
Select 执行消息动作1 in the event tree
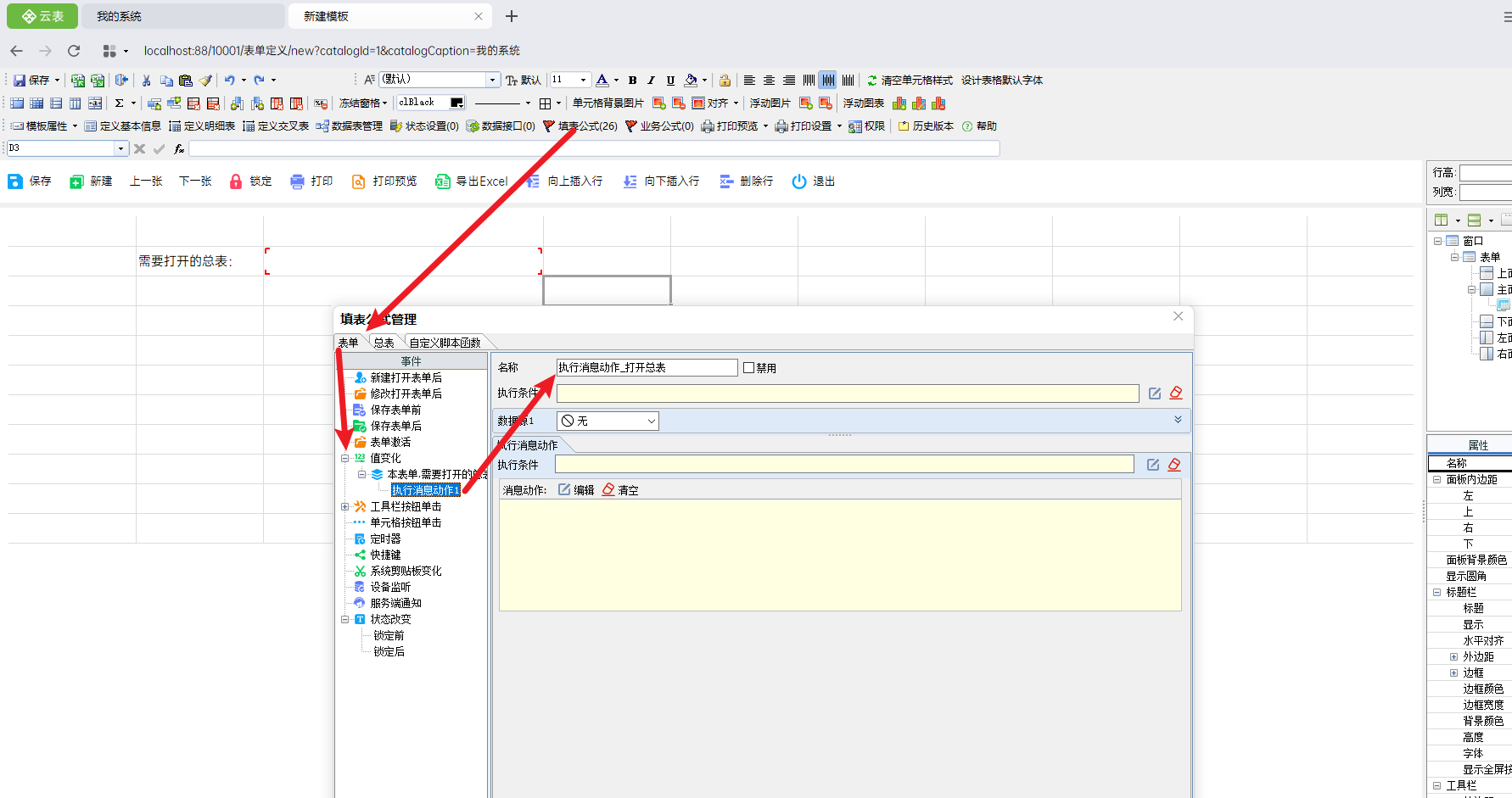click(425, 491)
